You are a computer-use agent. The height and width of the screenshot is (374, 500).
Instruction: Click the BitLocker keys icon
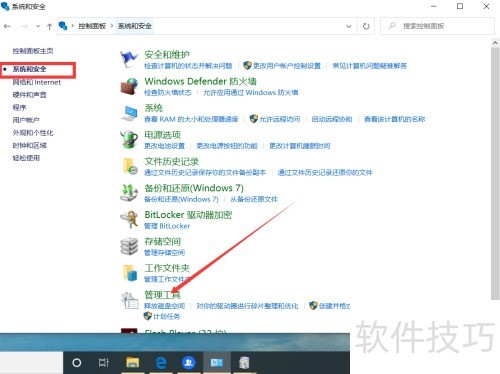point(129,219)
